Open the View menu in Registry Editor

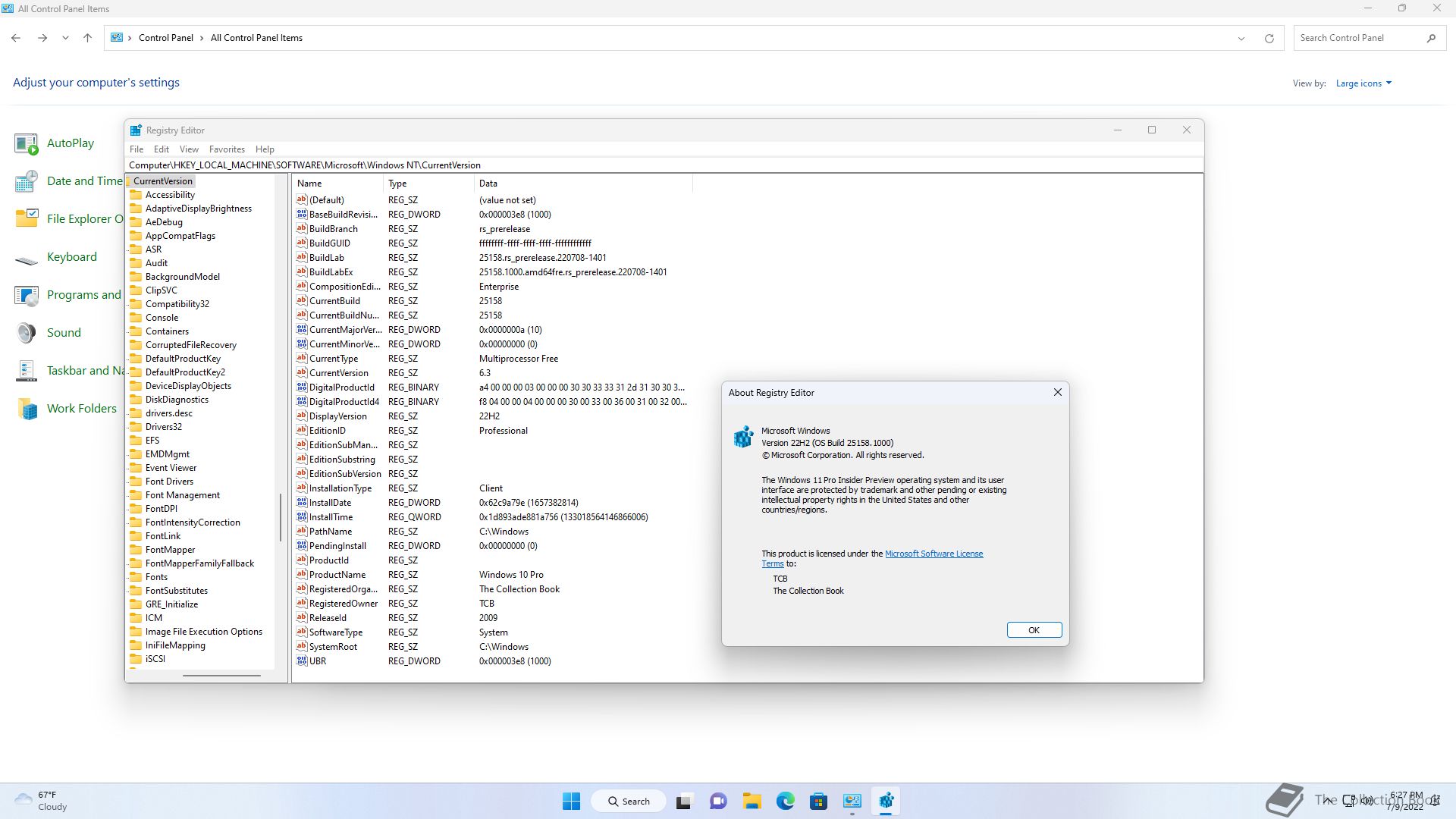(189, 149)
